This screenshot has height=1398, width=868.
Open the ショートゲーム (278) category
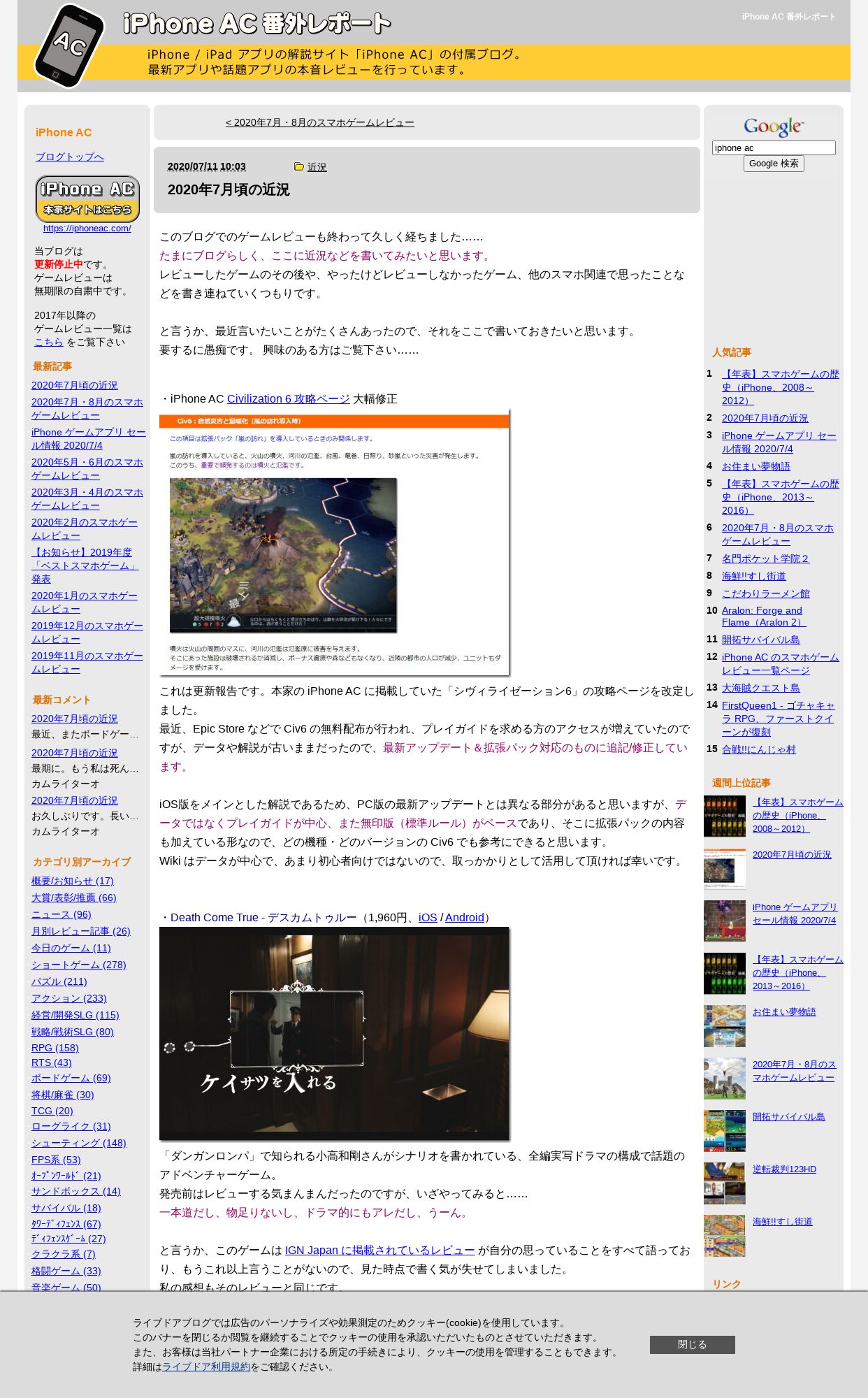pos(78,965)
